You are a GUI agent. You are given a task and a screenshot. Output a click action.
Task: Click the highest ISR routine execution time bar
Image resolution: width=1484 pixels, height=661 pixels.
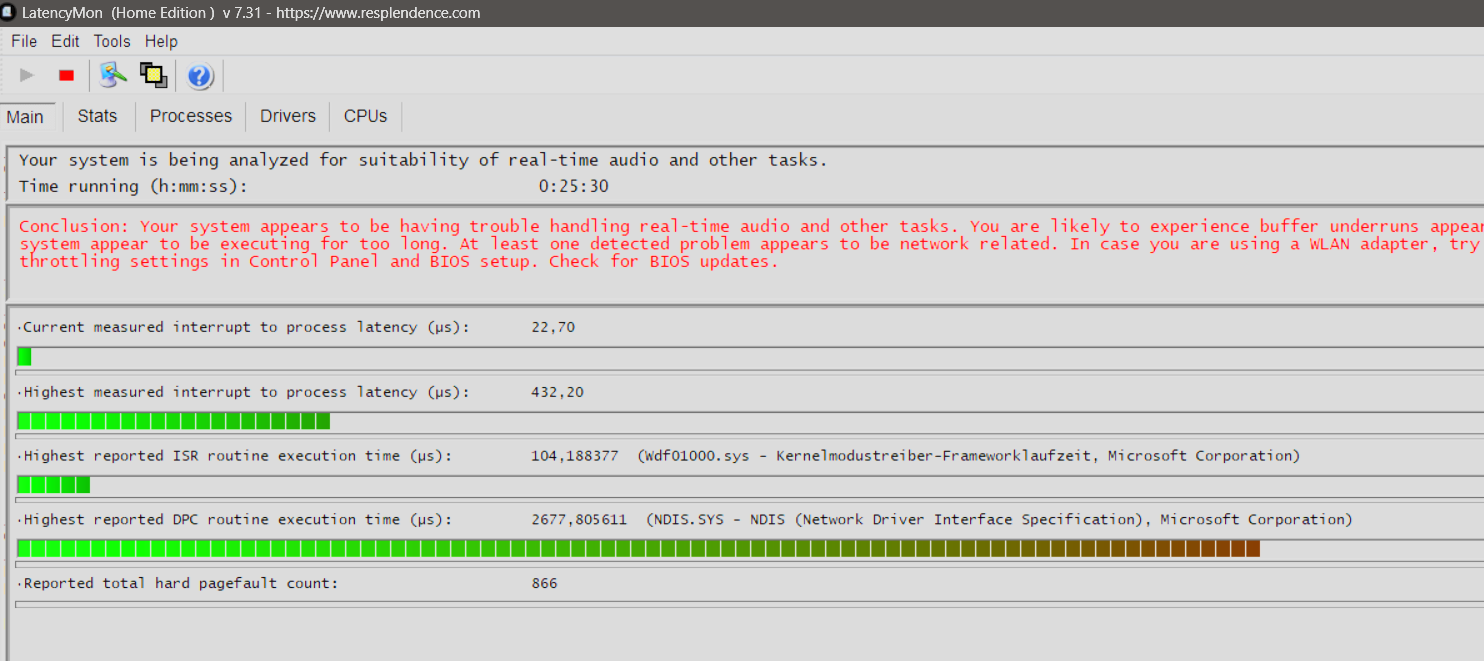click(x=54, y=485)
